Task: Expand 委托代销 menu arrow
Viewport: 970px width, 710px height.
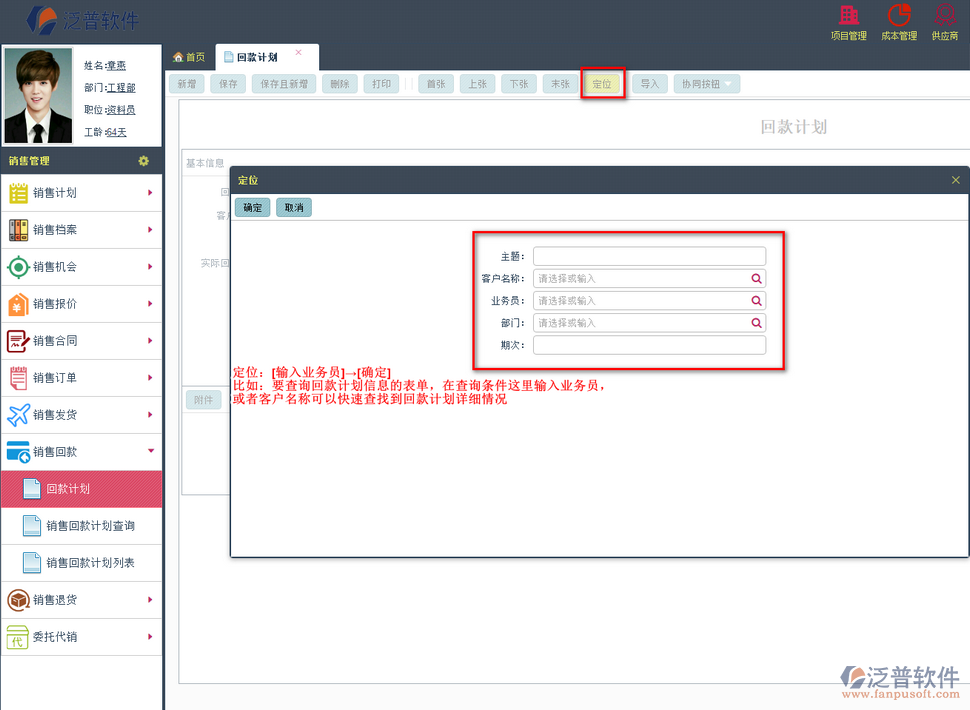Action: pos(150,637)
